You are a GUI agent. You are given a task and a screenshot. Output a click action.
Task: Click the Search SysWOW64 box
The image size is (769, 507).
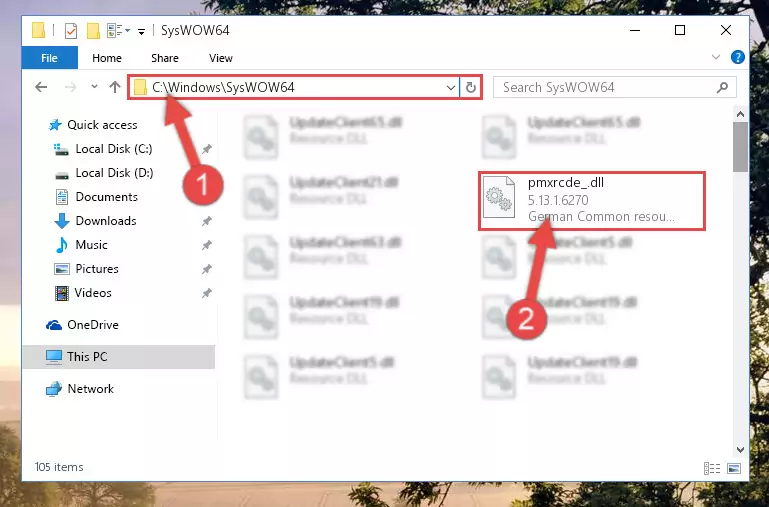(x=615, y=87)
